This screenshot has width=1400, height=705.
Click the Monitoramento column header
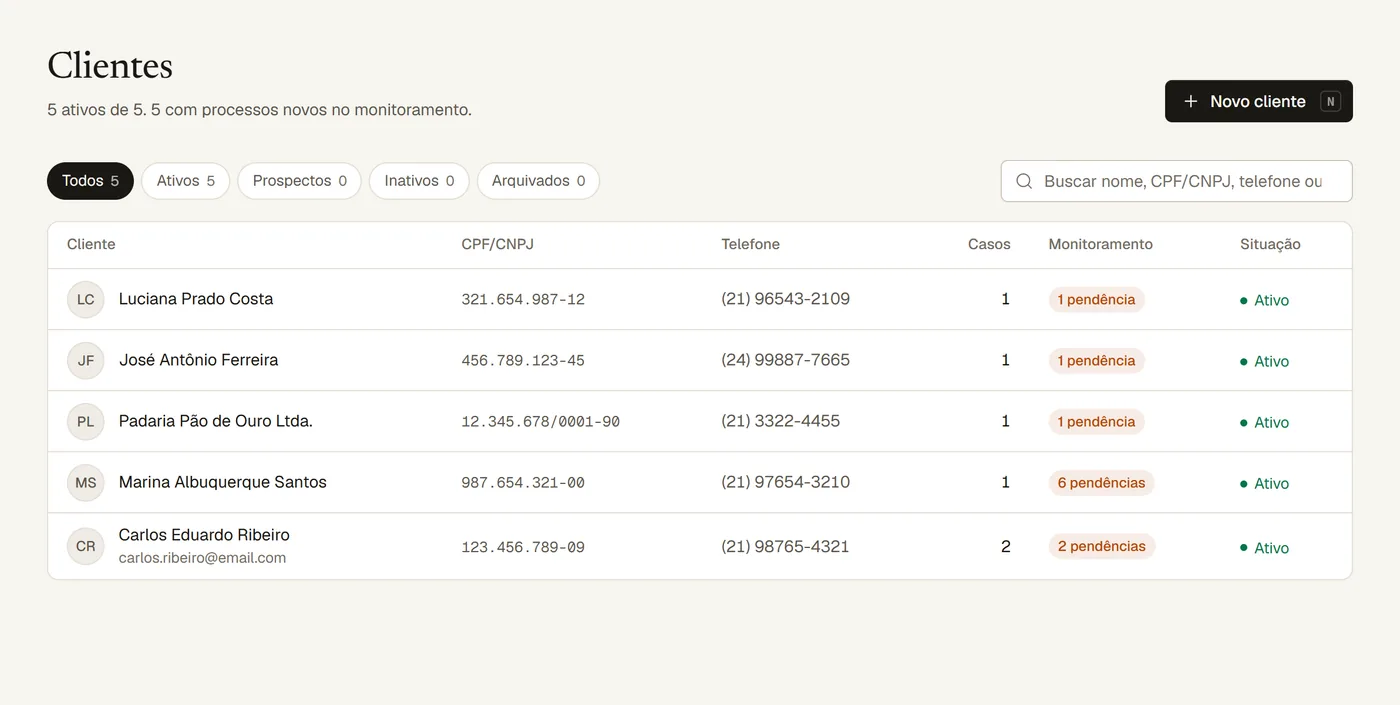(x=1100, y=244)
